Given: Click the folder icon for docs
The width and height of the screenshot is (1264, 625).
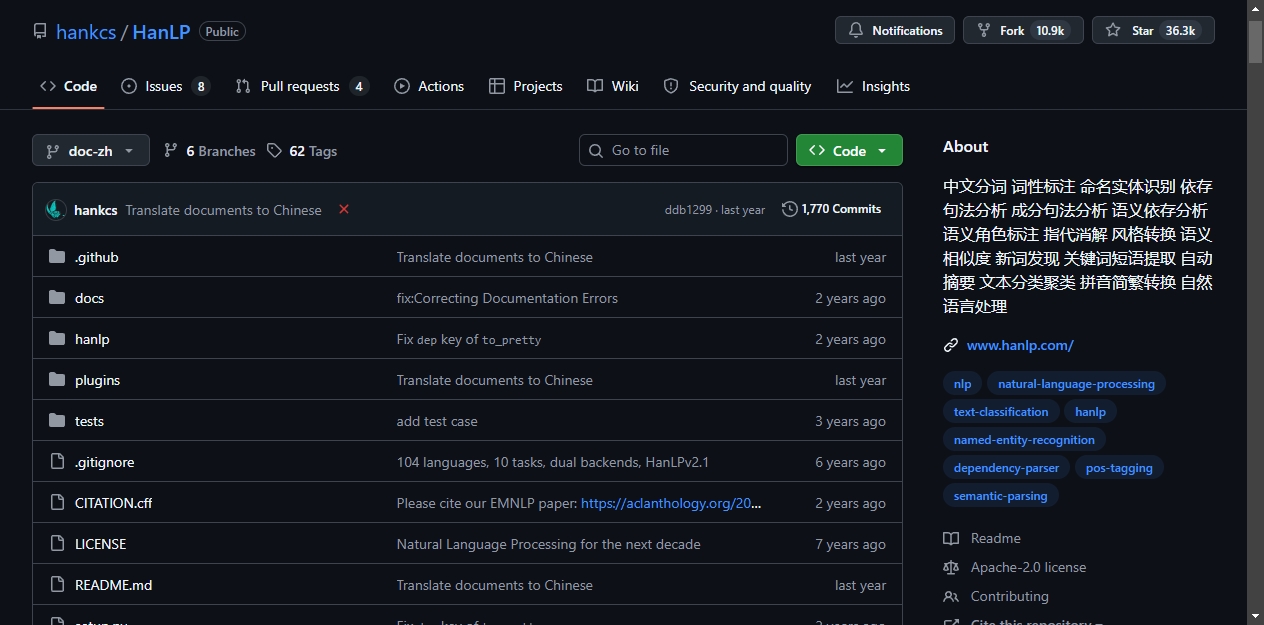Looking at the screenshot, I should 57,298.
